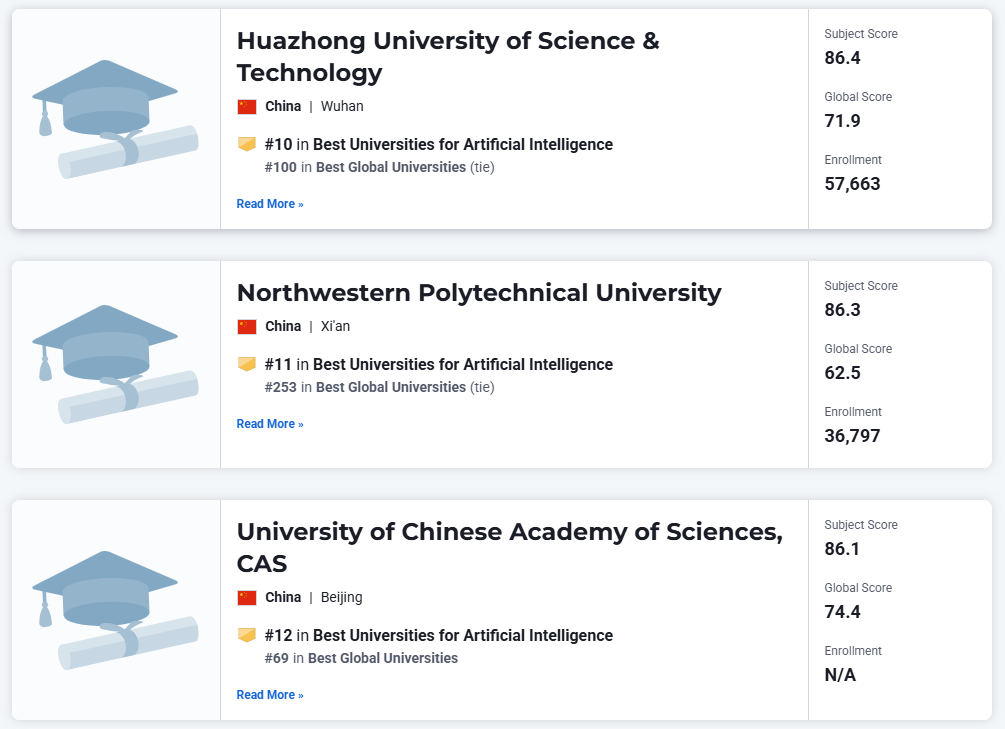The image size is (1005, 729).
Task: Open #12 Best Universities for Artificial Intelligence link
Action: point(438,635)
